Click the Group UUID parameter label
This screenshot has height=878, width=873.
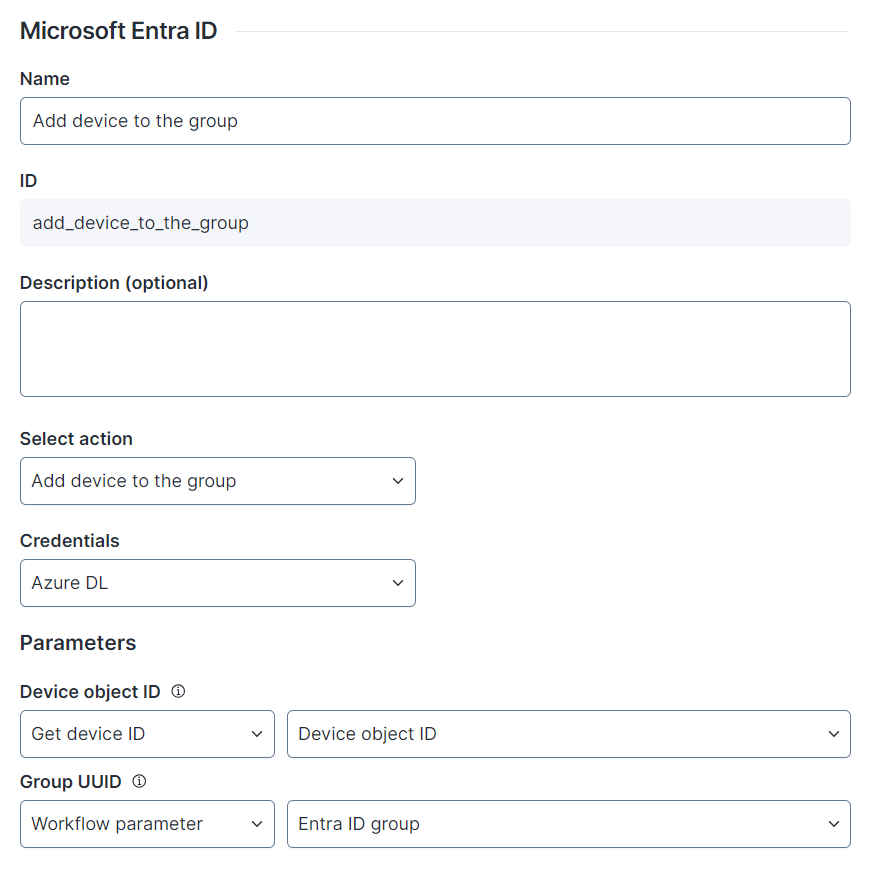tap(71, 781)
